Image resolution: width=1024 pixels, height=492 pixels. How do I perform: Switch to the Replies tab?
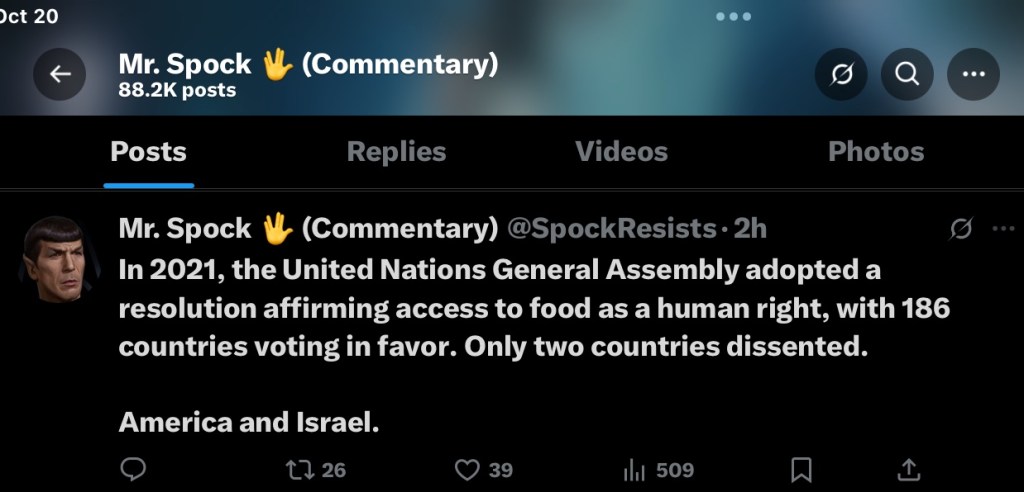[396, 152]
